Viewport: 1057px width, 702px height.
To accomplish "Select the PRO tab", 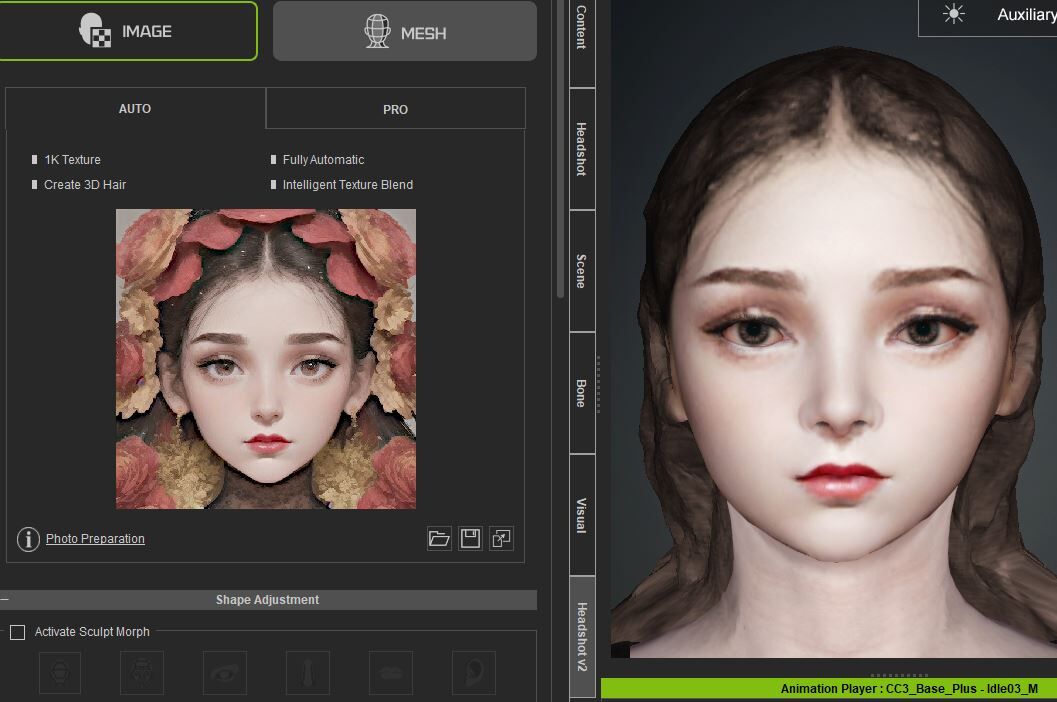I will (395, 109).
